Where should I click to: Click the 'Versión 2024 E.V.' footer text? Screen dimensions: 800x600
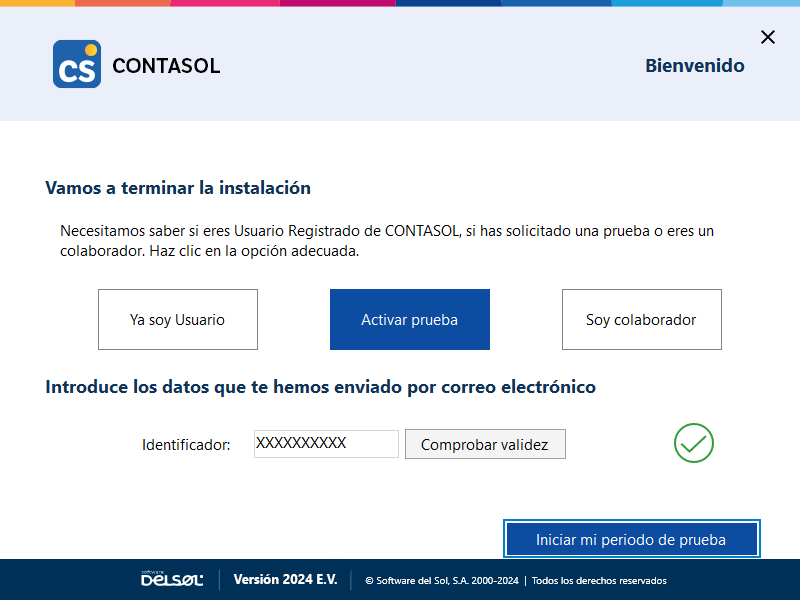(285, 580)
